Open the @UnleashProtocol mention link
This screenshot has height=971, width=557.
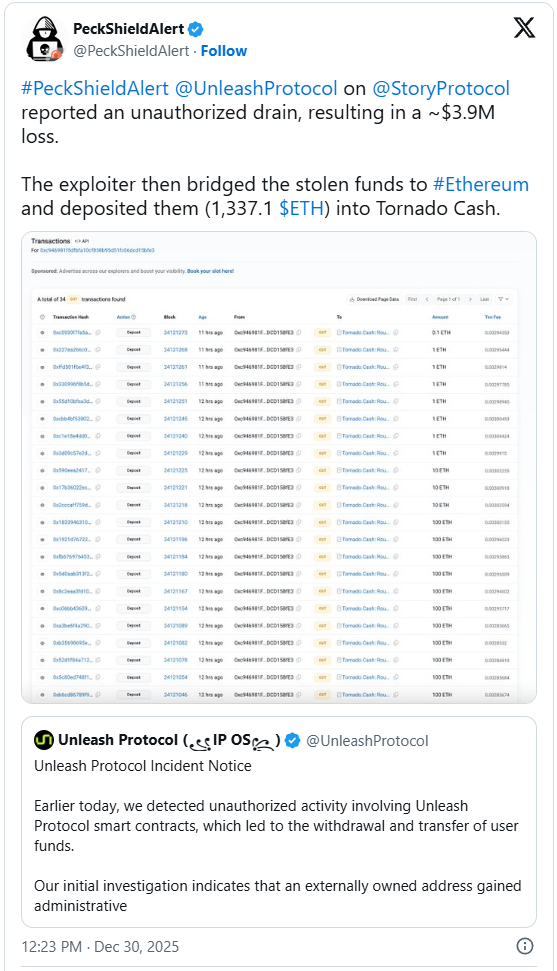click(x=257, y=89)
